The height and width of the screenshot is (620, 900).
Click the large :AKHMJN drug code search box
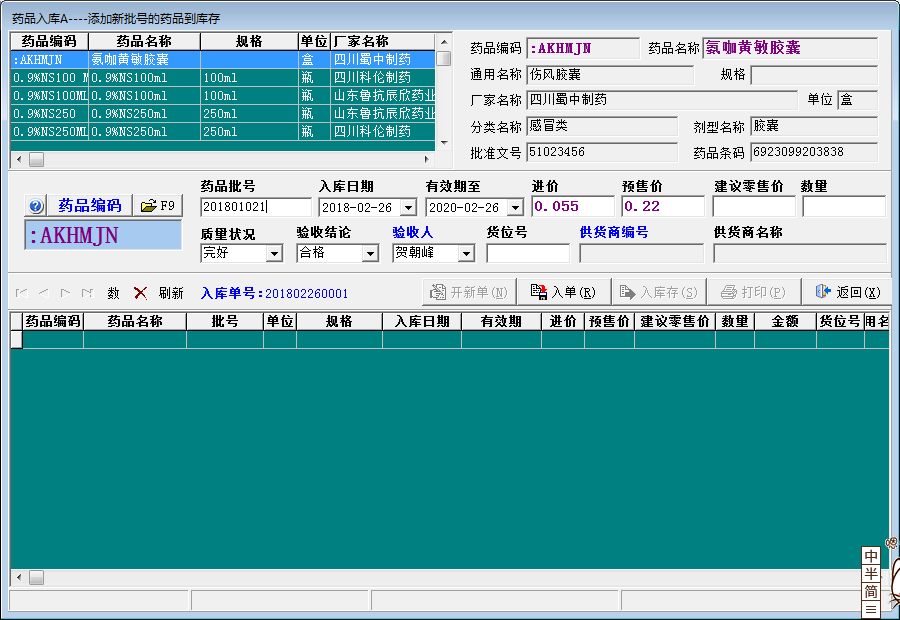pyautogui.click(x=103, y=235)
